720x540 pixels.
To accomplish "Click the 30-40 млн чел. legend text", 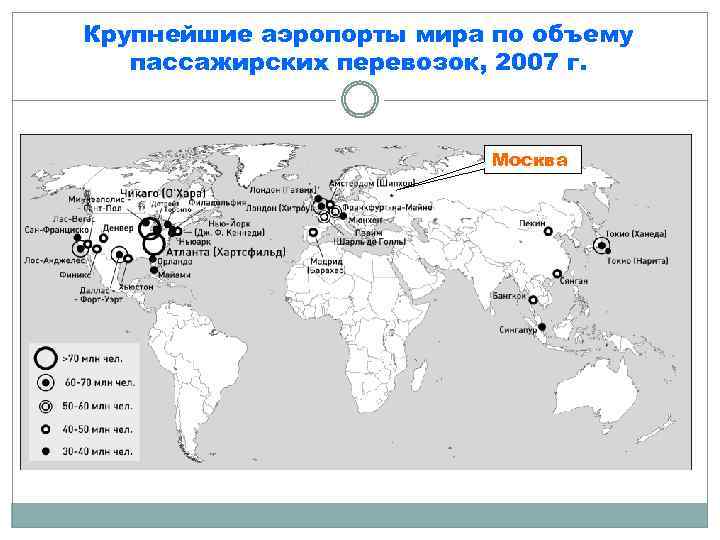I will pos(97,452).
